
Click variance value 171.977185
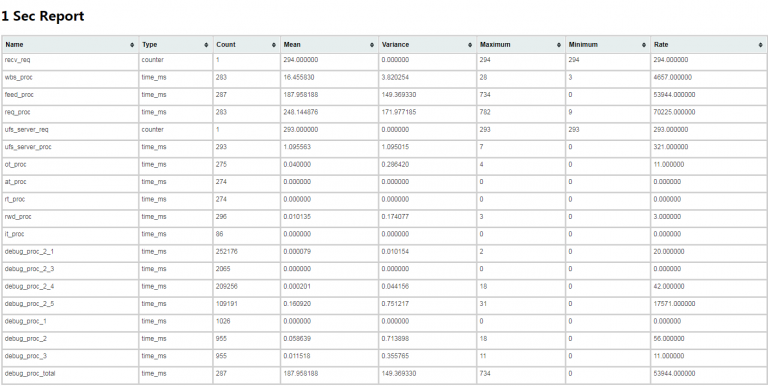click(399, 112)
